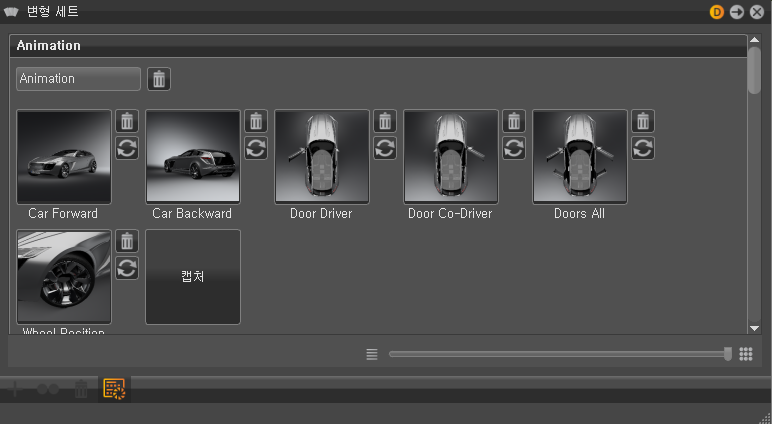Image resolution: width=772 pixels, height=424 pixels.
Task: Delete the Animation variant set group
Action: (x=159, y=79)
